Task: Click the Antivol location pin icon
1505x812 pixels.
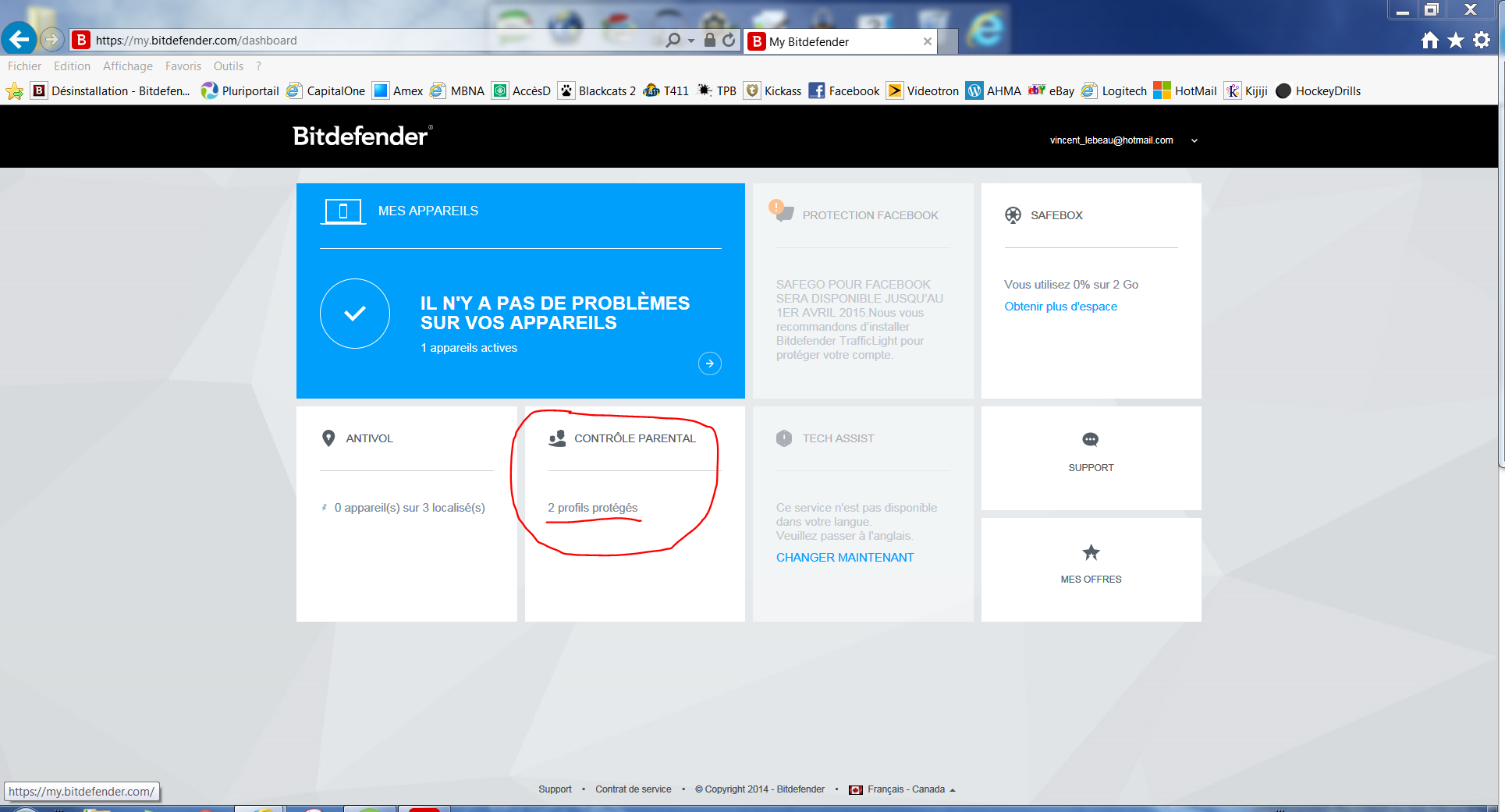Action: click(328, 438)
